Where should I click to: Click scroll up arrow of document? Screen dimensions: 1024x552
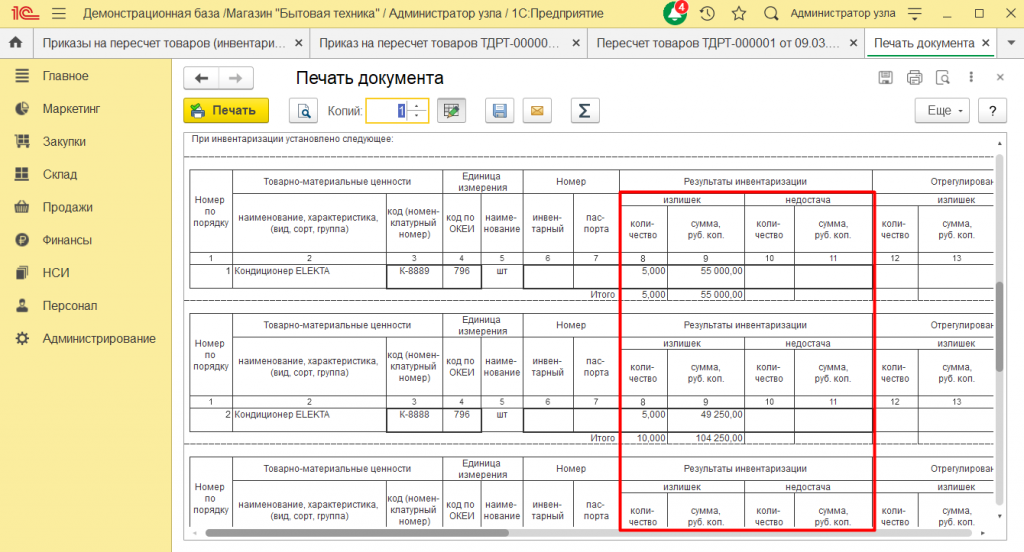tap(999, 143)
